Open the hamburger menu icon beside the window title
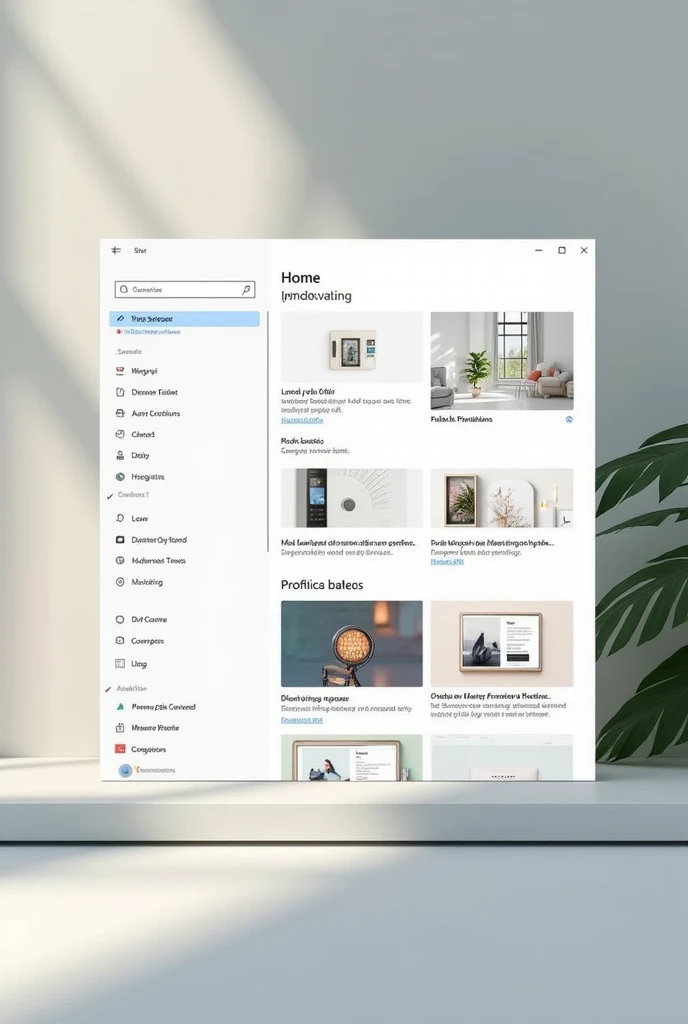The image size is (688, 1024). (116, 250)
